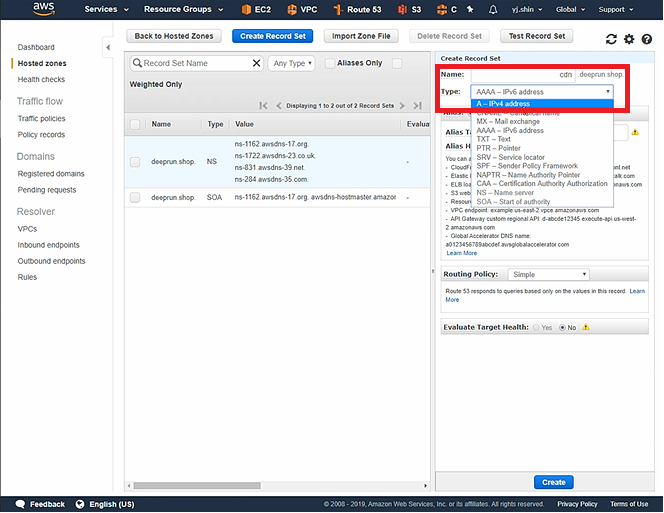Screen dimensions: 664x513
Task: Click Create Record Set button
Action: 272,36
